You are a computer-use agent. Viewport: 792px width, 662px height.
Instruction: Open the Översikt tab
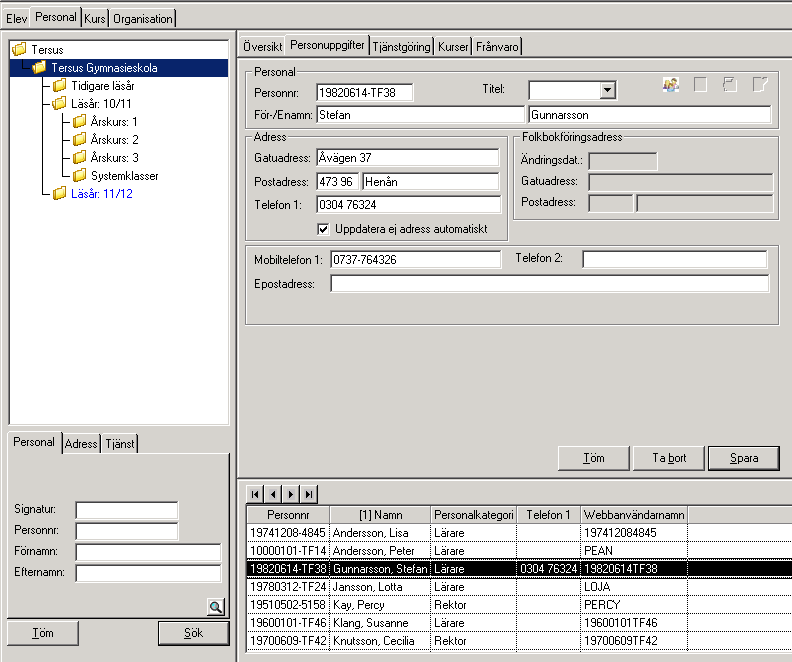(x=262, y=46)
